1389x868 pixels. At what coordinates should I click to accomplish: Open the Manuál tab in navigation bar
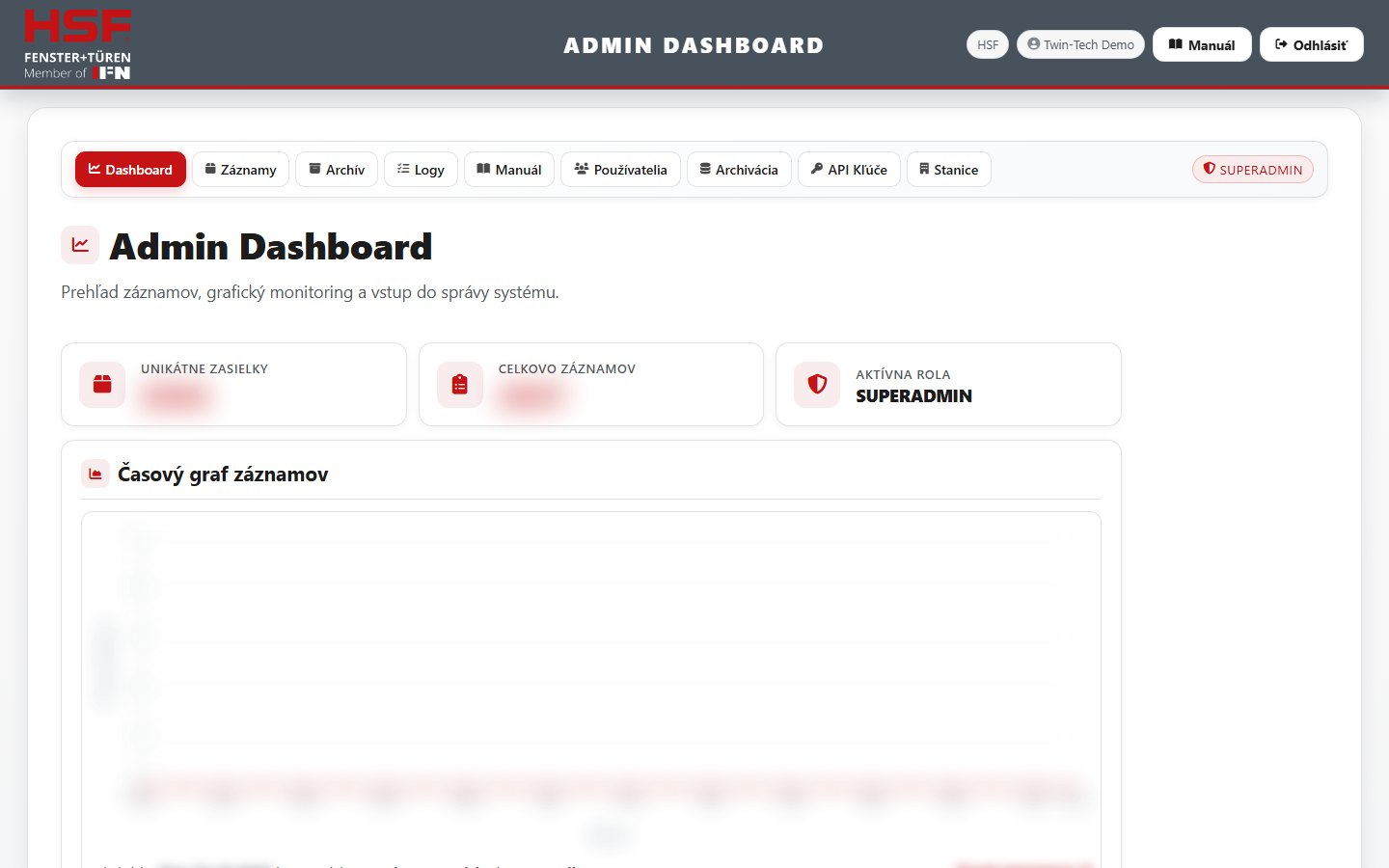coord(509,170)
